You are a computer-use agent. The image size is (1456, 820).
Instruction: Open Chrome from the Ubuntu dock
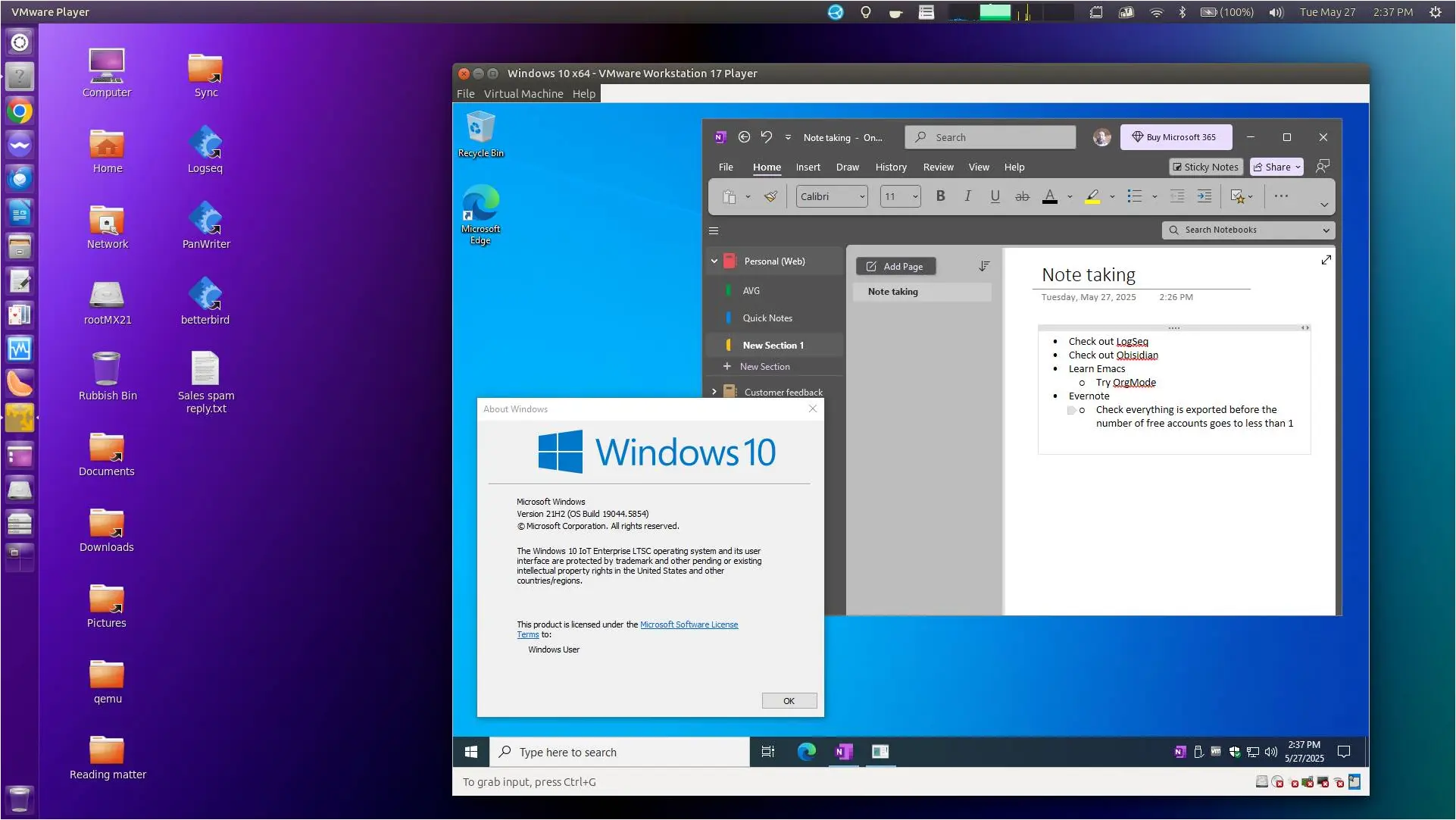pos(20,111)
